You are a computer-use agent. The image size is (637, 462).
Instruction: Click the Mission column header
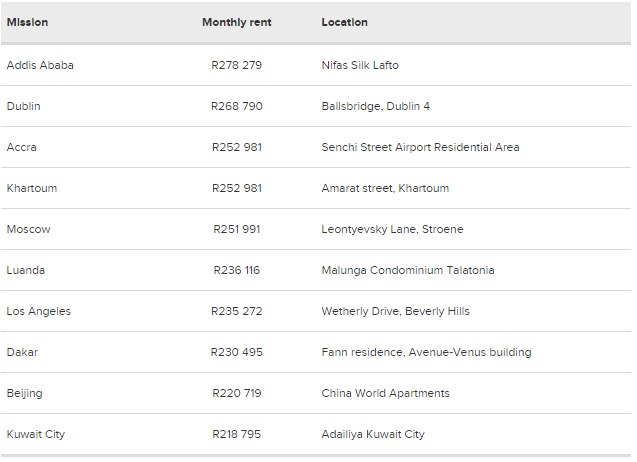click(27, 22)
